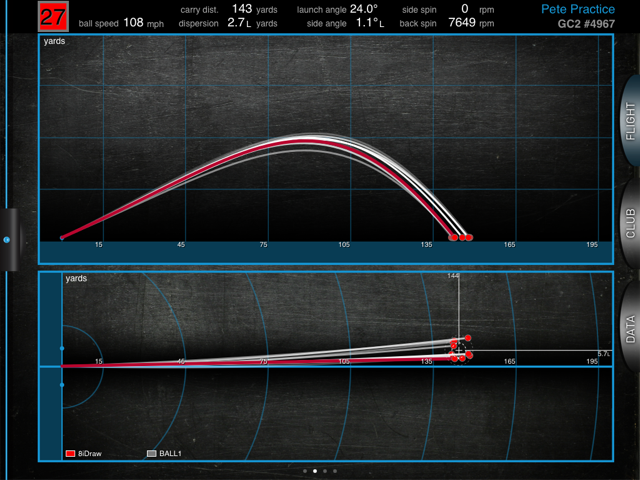The image size is (640, 480).
Task: Click the tee origin point in side view
Action: coord(62,238)
